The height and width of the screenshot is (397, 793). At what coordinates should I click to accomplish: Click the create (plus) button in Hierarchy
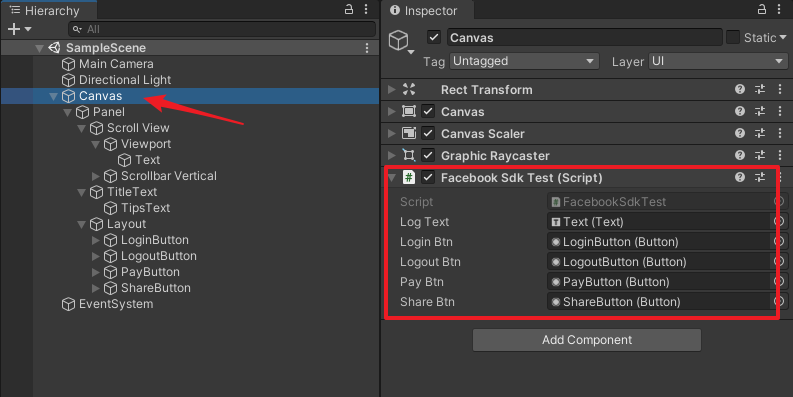(14, 29)
